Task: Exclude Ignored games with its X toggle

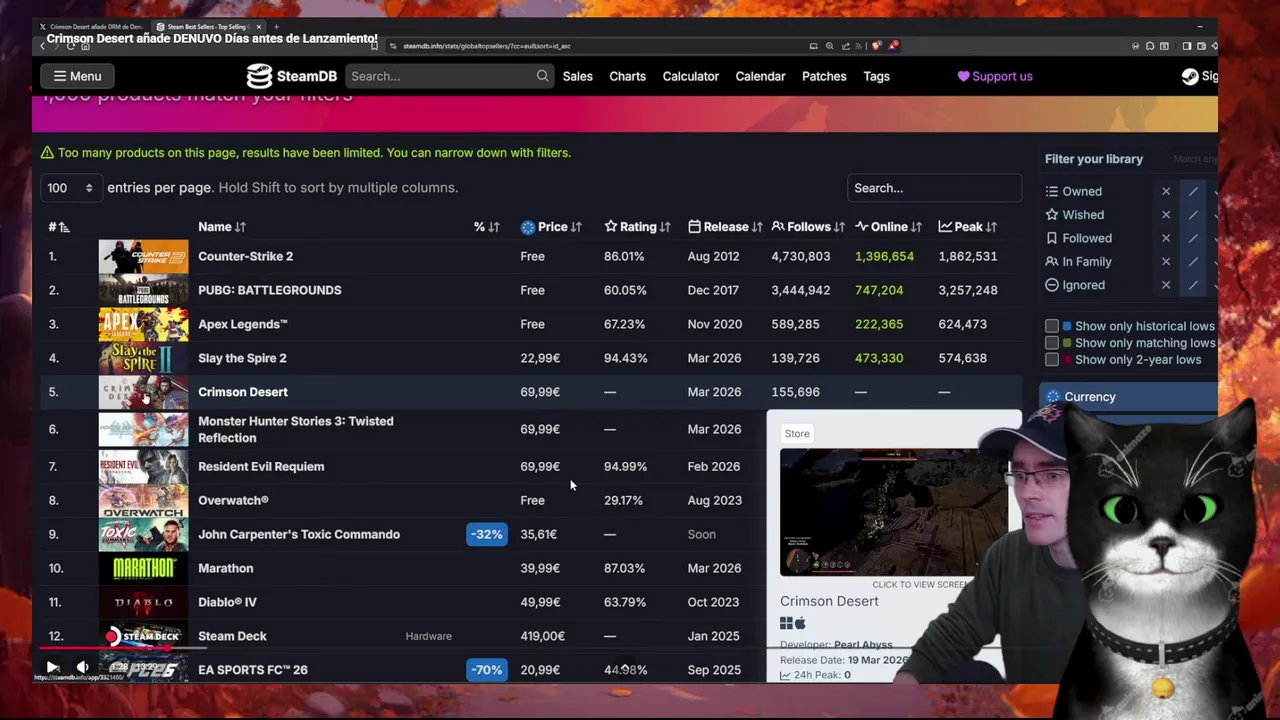Action: 1166,285
